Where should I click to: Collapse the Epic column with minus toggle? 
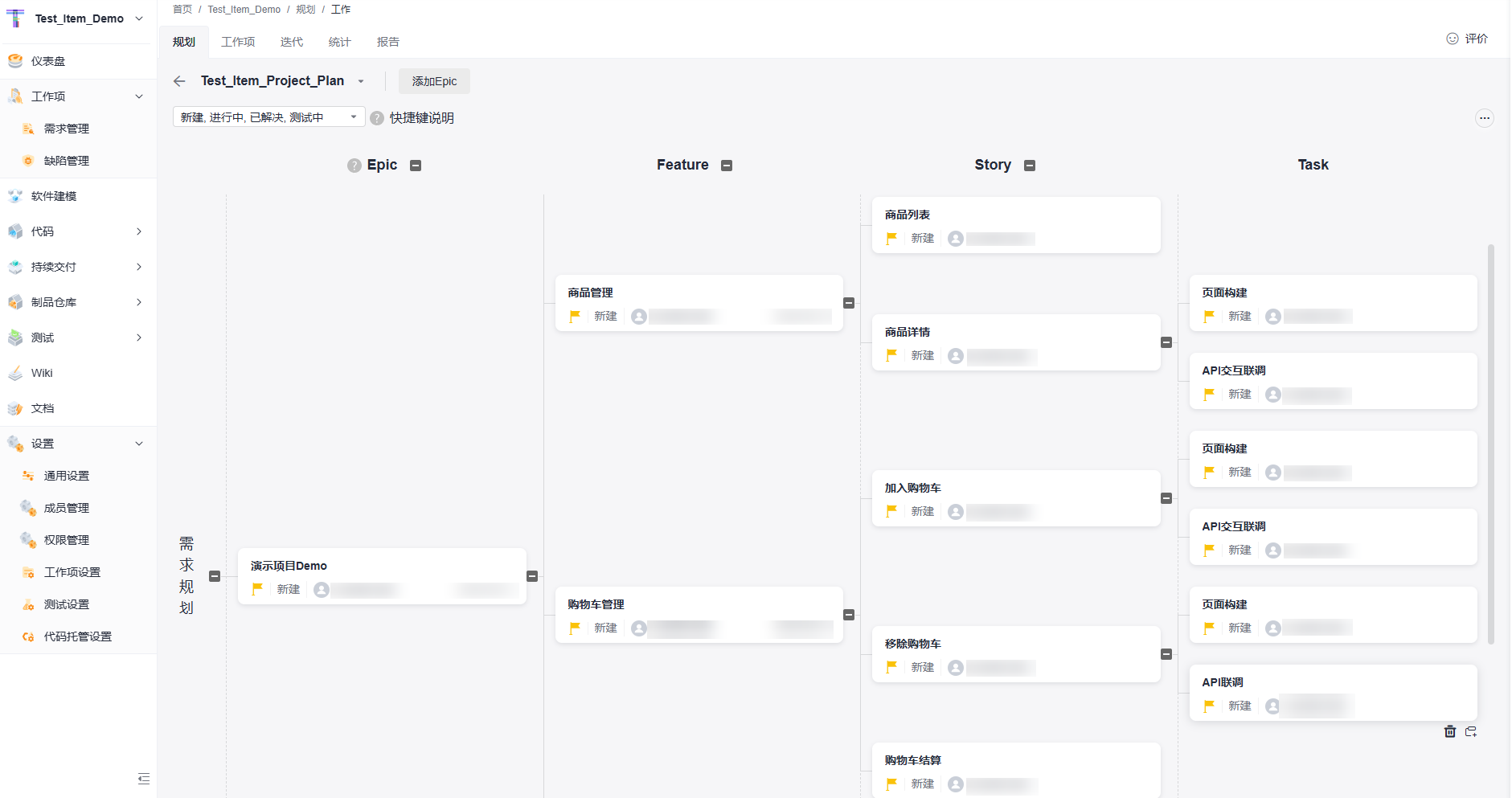(x=416, y=166)
